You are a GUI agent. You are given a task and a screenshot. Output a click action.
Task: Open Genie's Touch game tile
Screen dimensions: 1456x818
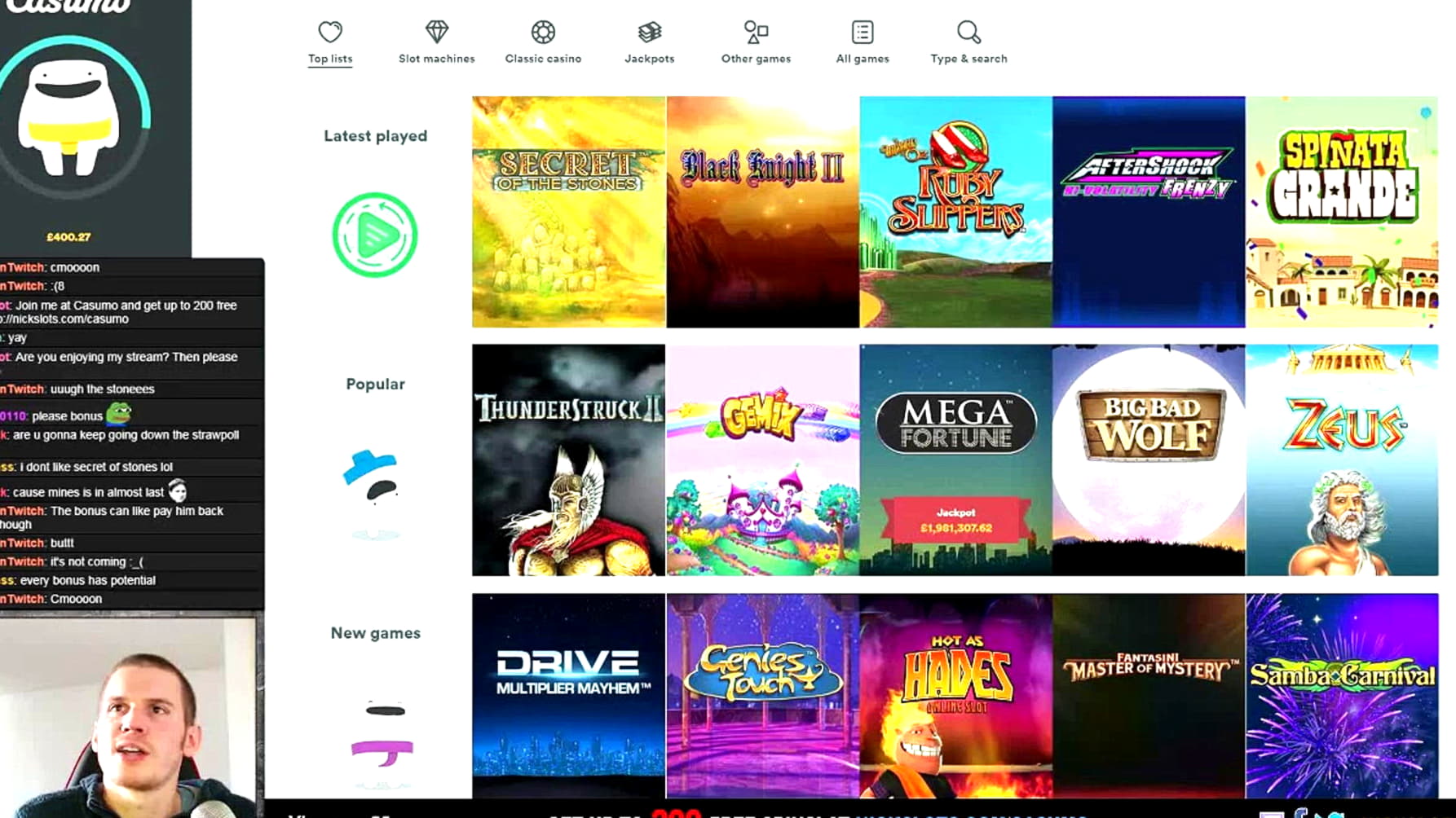pyautogui.click(x=762, y=696)
